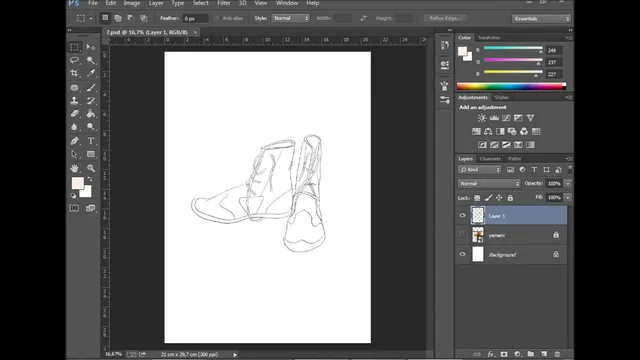Add a Levels adjustment

[x=494, y=118]
